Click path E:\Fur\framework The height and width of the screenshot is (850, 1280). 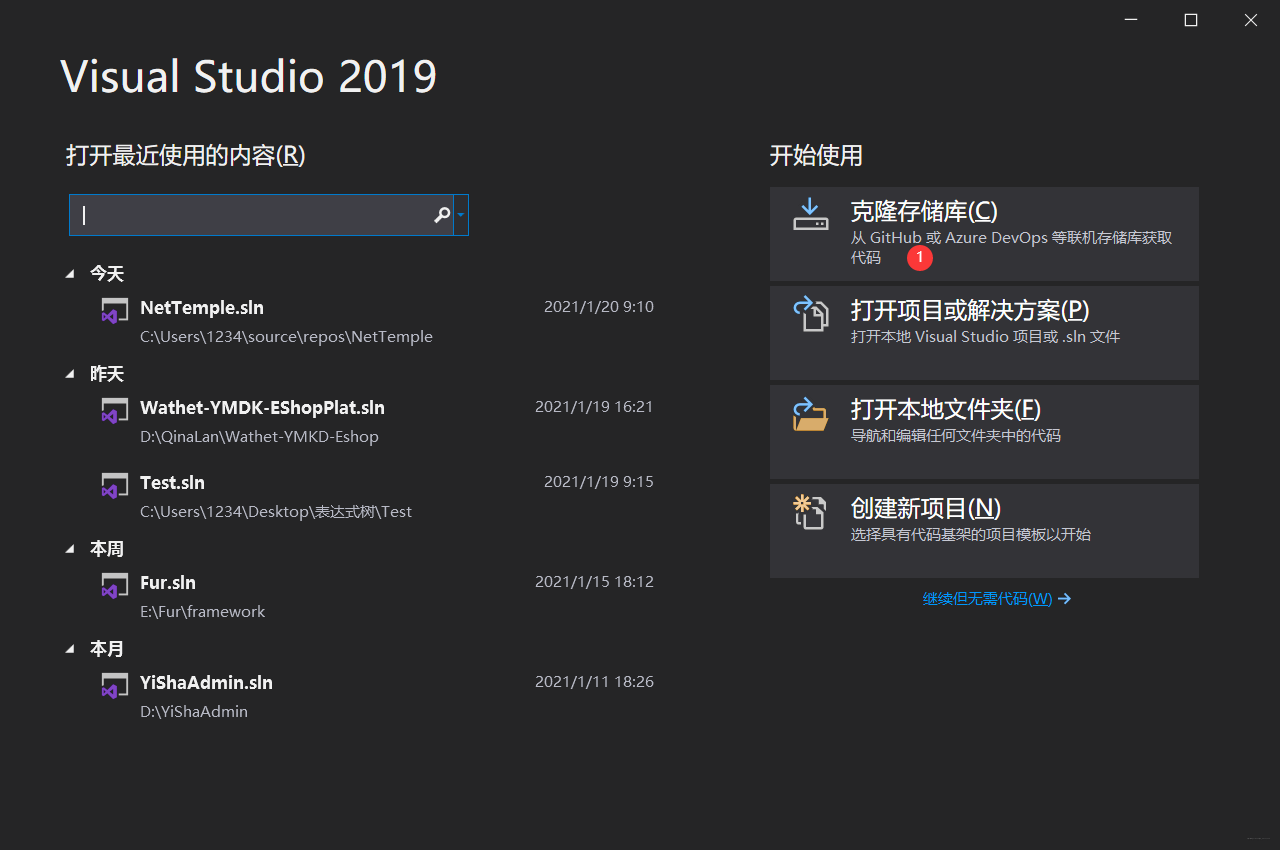(202, 612)
